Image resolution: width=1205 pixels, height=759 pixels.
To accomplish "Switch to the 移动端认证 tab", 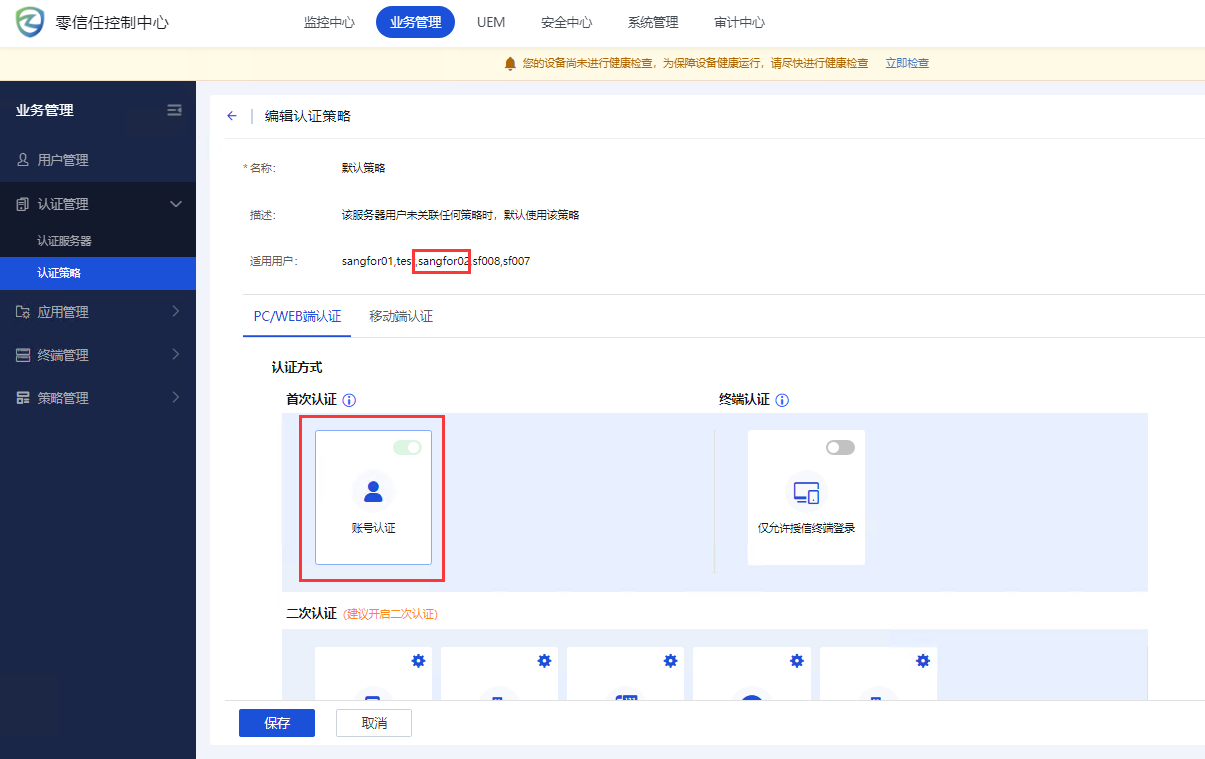I will [x=401, y=316].
